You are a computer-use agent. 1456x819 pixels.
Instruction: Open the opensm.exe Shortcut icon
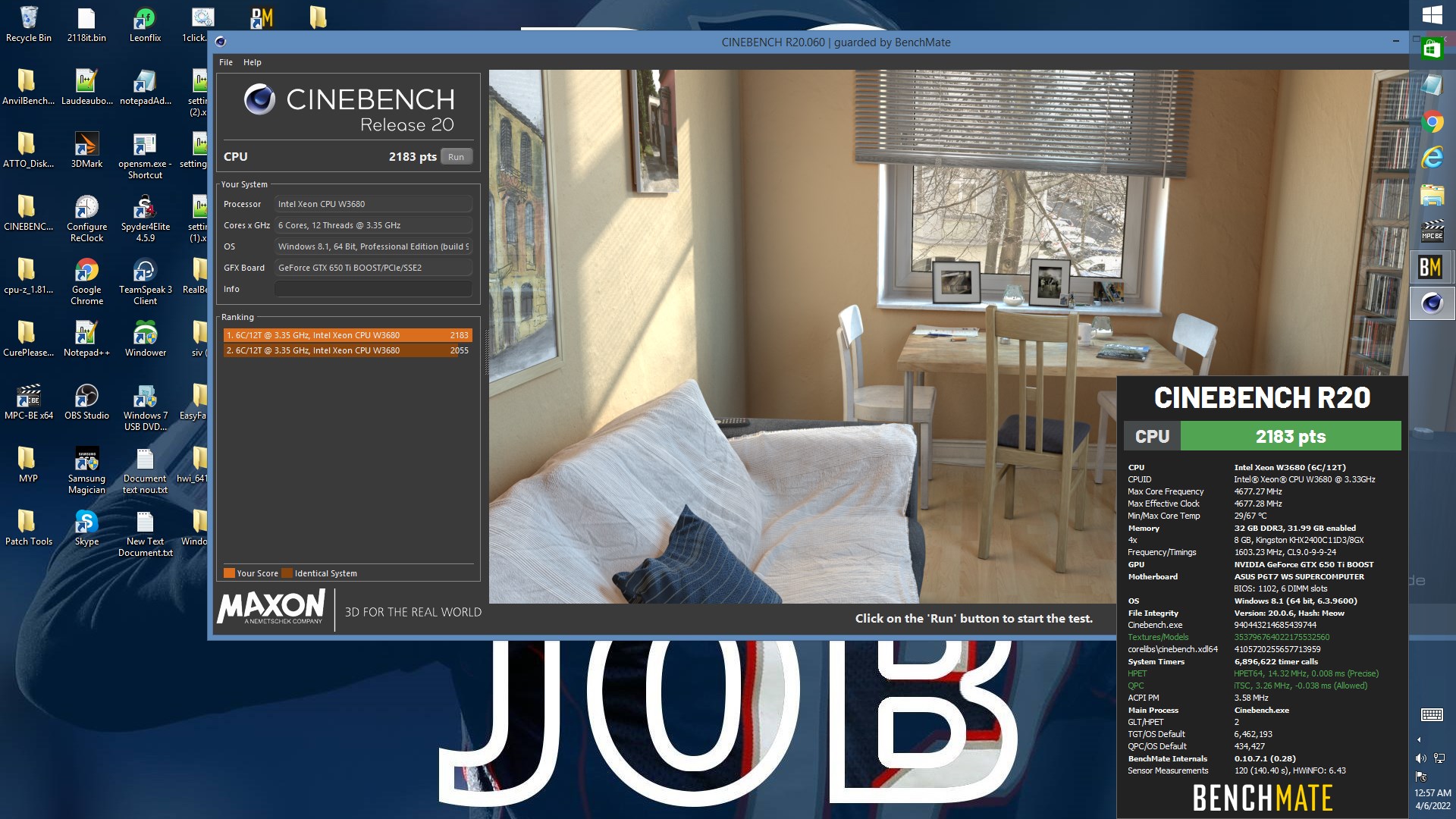[145, 155]
